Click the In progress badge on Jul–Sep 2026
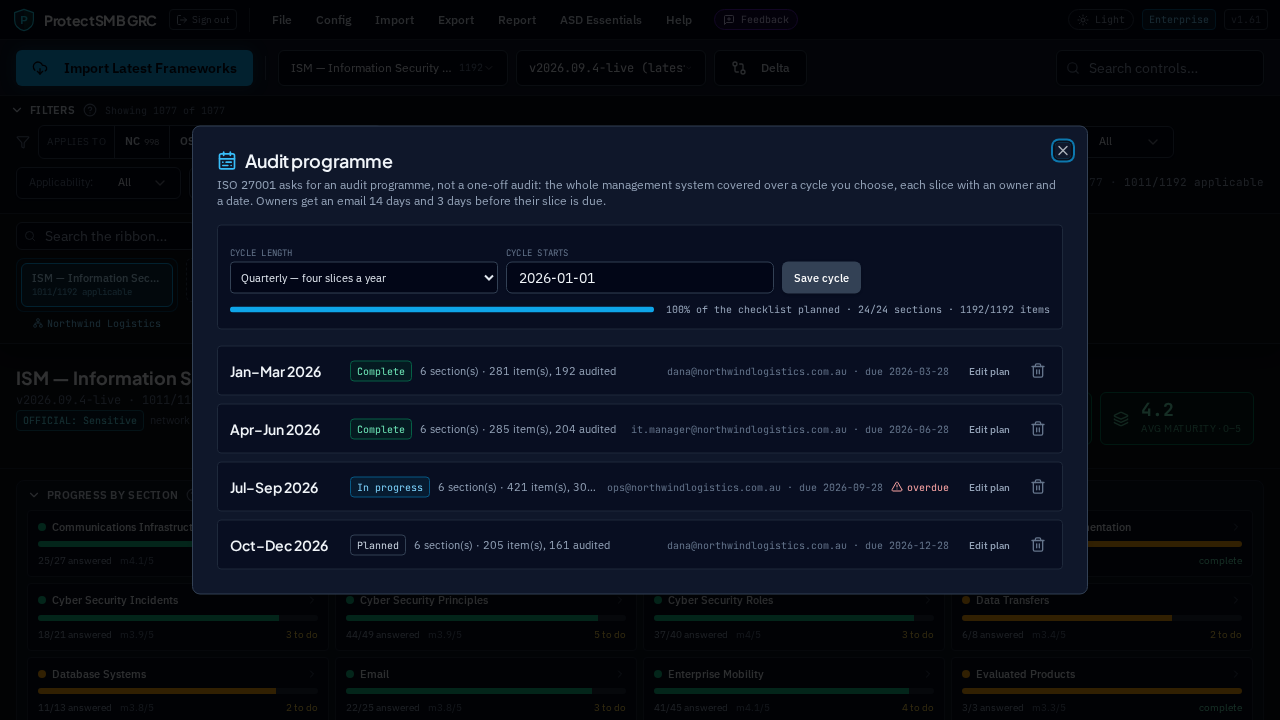Screen dimensions: 1280x720 tap(390, 487)
